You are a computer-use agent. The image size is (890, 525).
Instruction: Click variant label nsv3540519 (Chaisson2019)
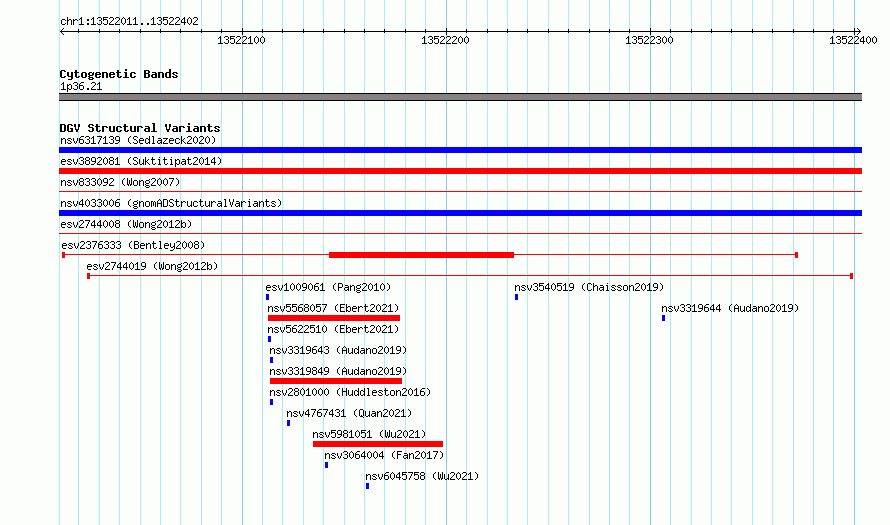click(x=589, y=287)
